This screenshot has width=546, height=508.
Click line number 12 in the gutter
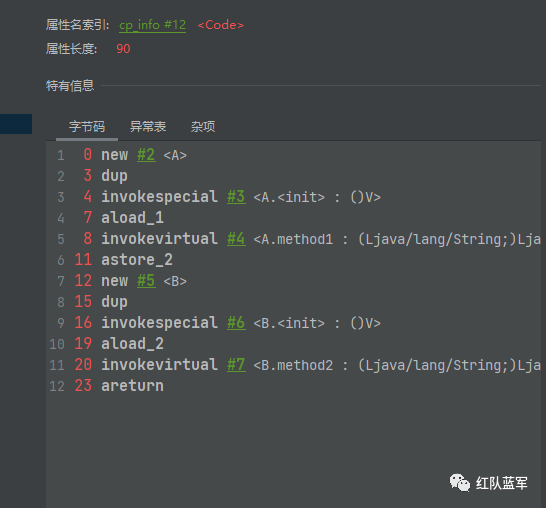[x=57, y=386]
